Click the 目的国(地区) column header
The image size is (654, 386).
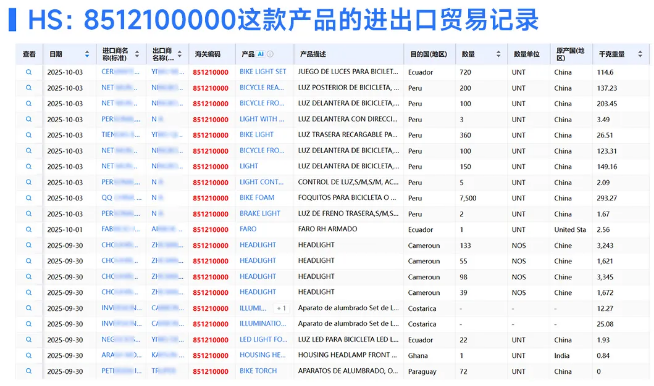click(x=428, y=54)
